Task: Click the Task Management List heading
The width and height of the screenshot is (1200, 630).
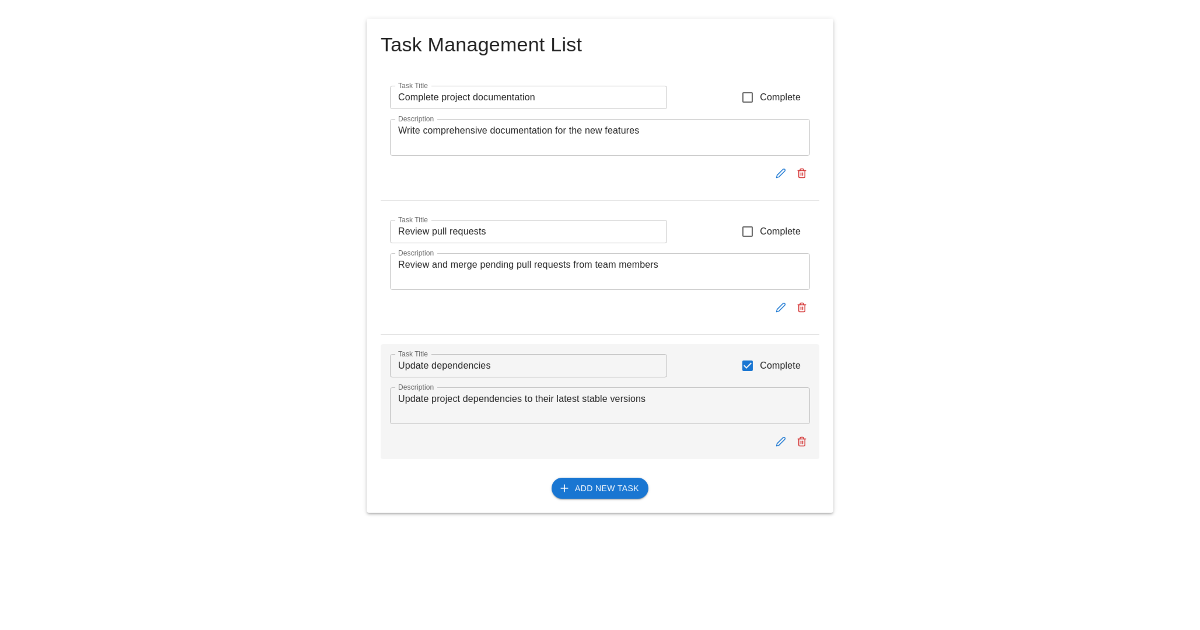Action: tap(481, 45)
